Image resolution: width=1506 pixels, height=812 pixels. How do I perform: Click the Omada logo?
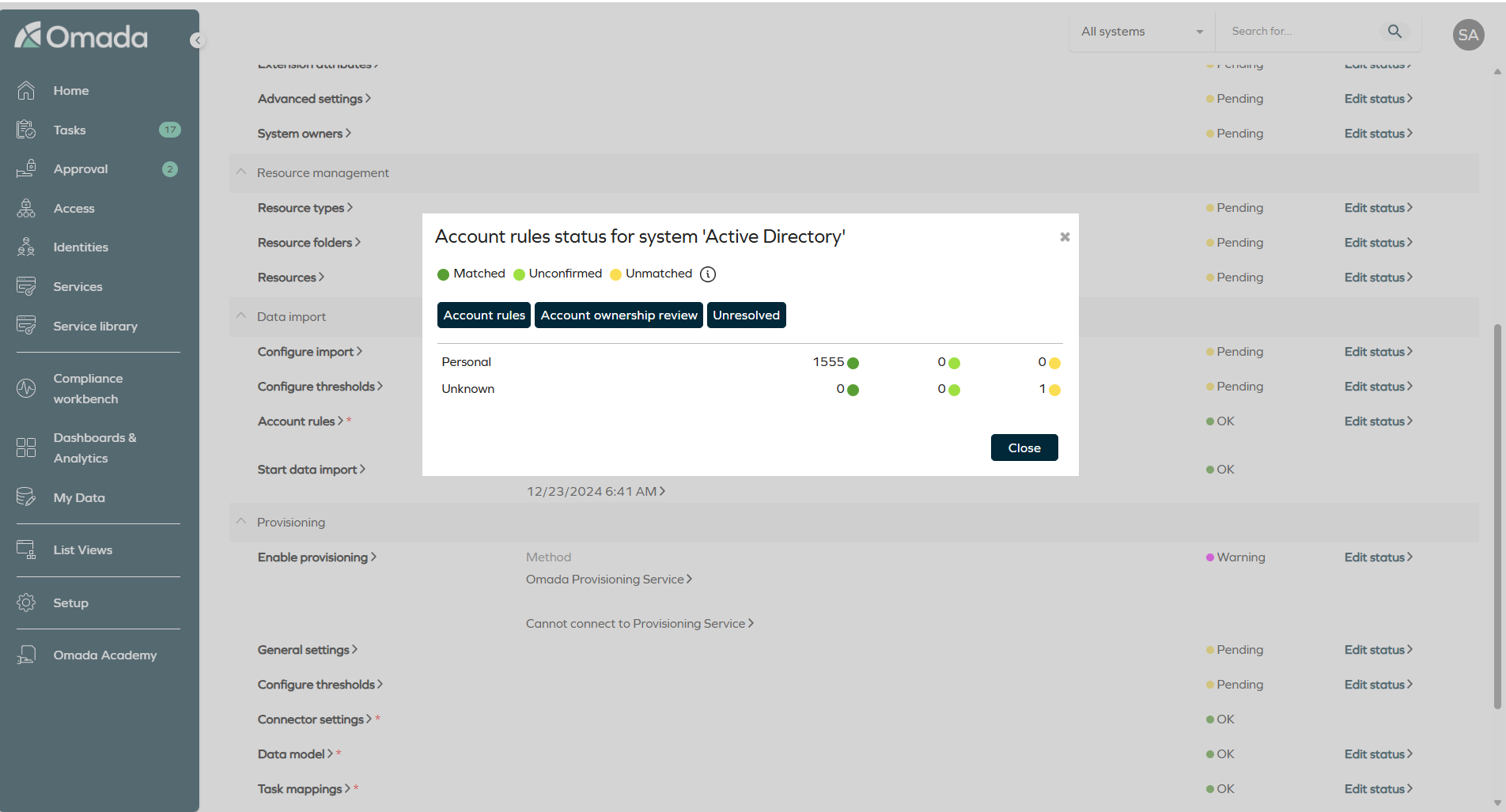tap(81, 36)
